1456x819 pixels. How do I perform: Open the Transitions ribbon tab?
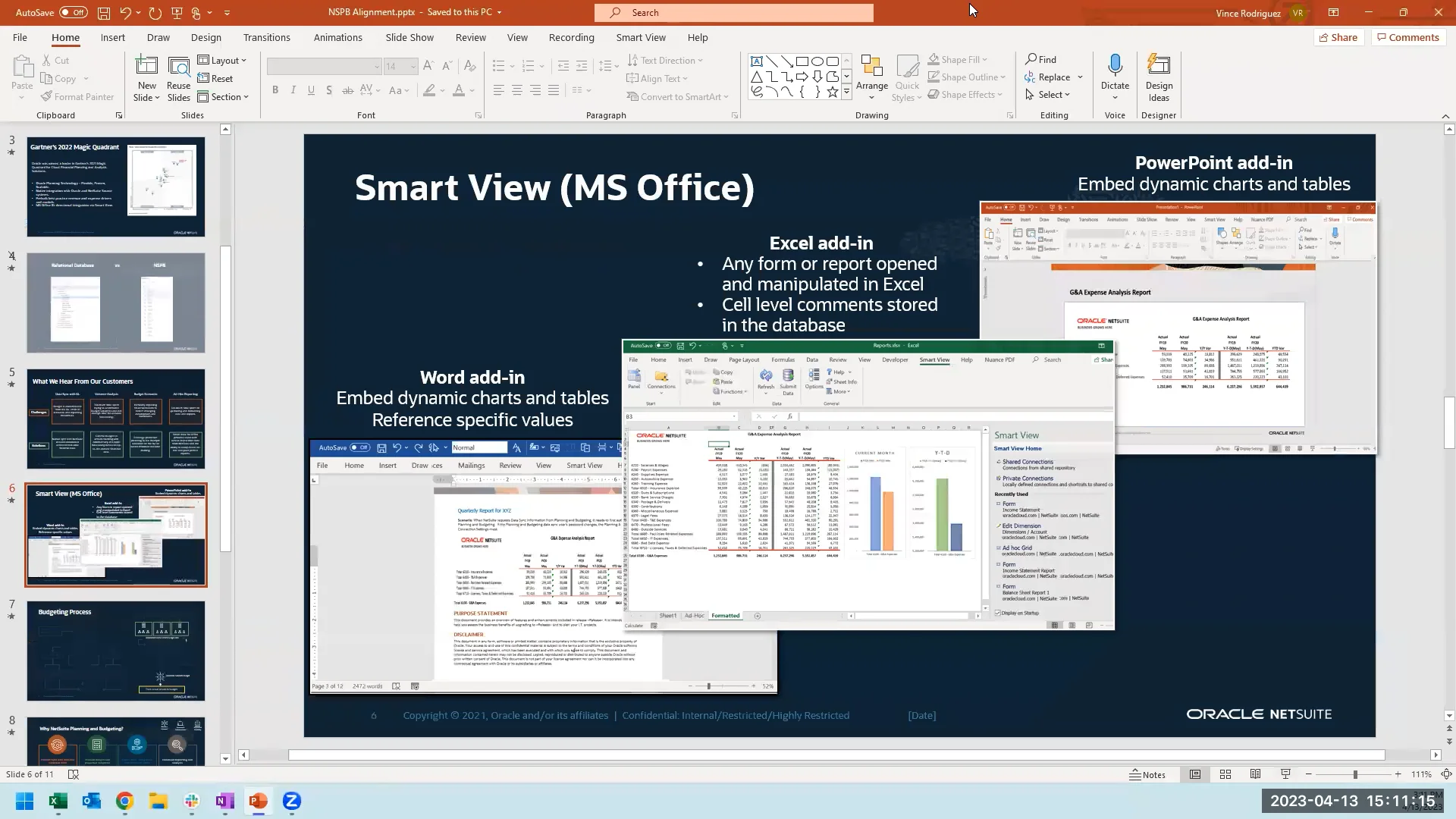tap(266, 37)
